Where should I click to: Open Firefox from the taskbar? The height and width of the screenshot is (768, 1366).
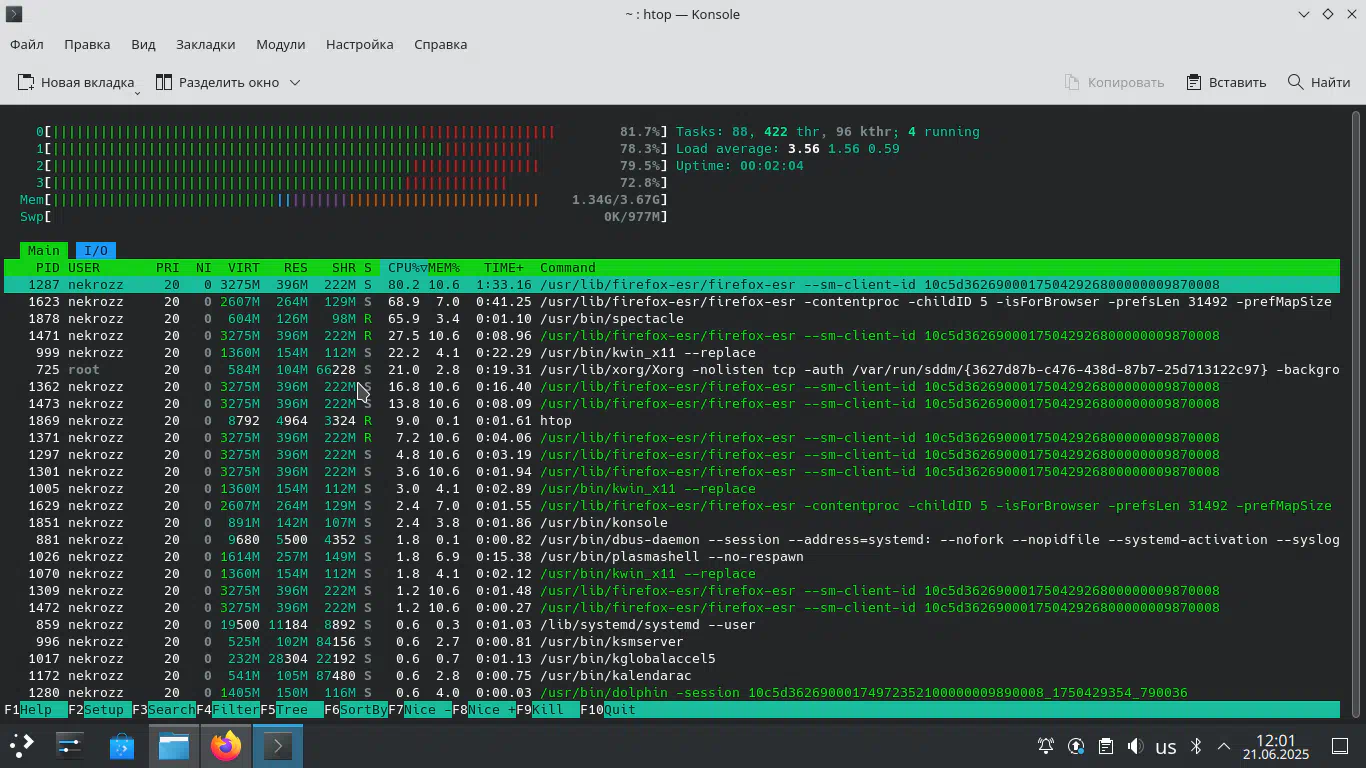point(225,745)
